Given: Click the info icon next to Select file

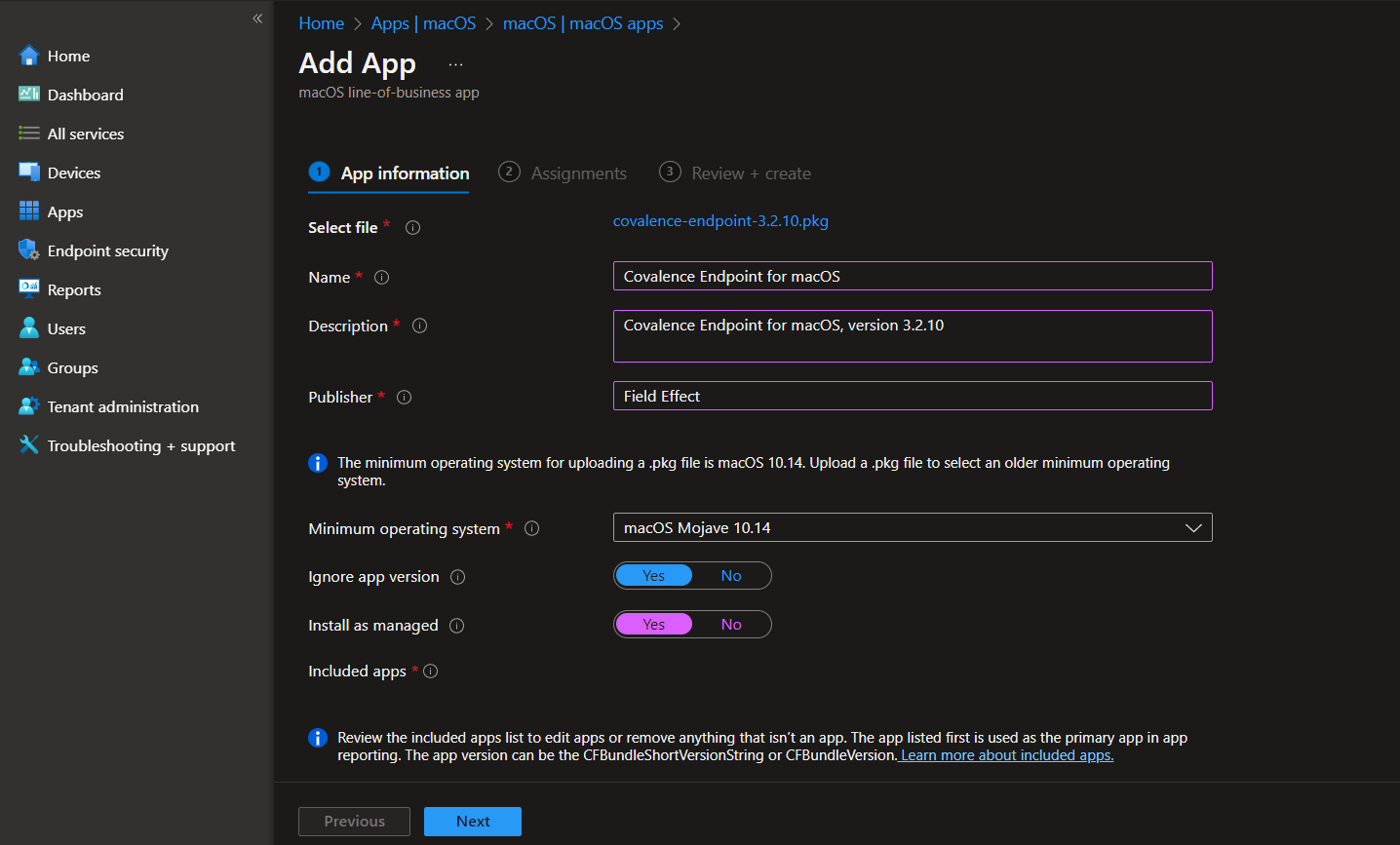Looking at the screenshot, I should click(x=413, y=227).
